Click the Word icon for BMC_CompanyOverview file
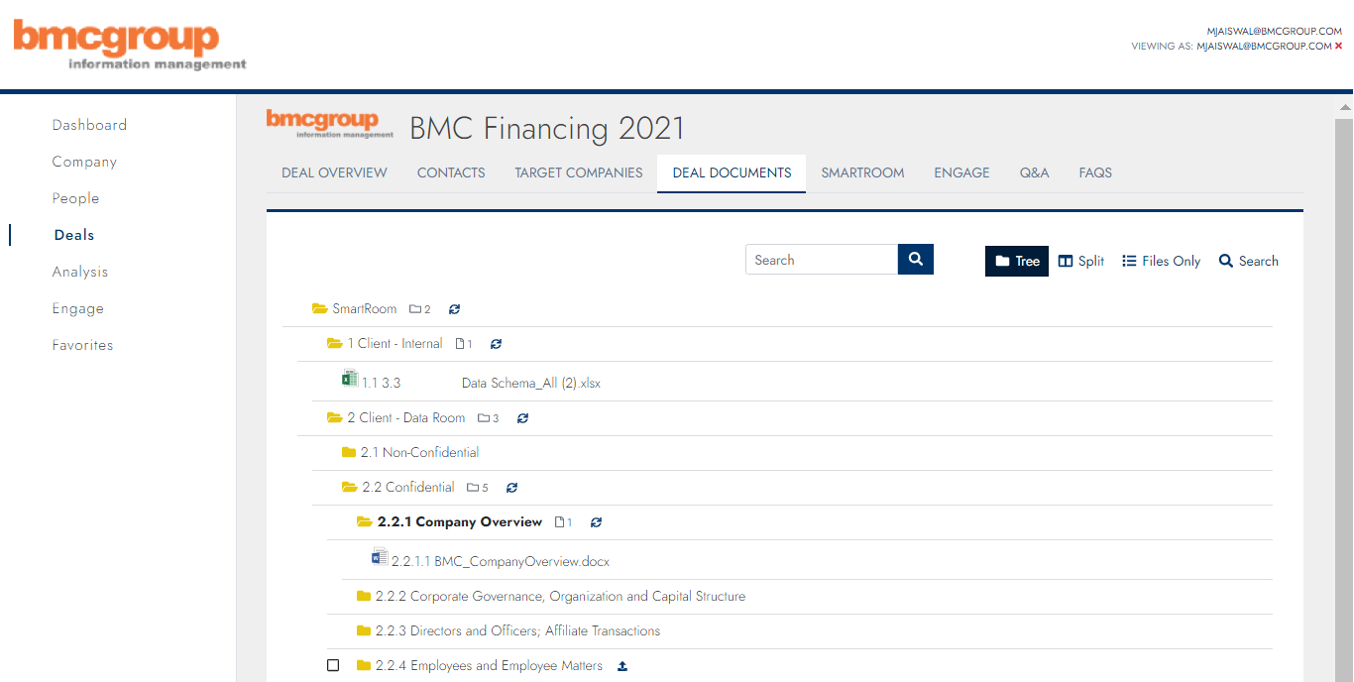The image size is (1354, 682). pos(380,558)
